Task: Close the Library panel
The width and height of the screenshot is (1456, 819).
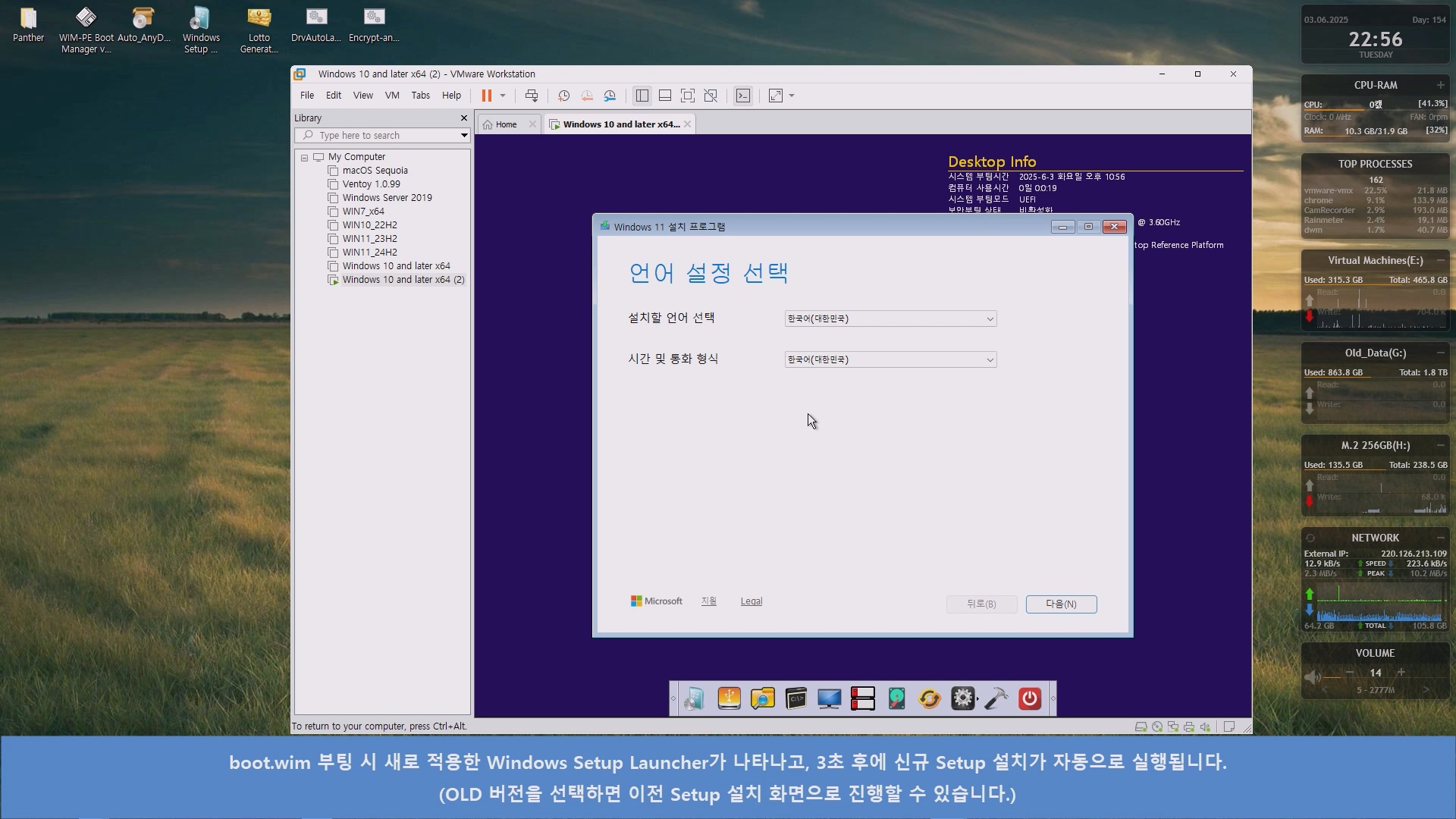Action: click(464, 118)
